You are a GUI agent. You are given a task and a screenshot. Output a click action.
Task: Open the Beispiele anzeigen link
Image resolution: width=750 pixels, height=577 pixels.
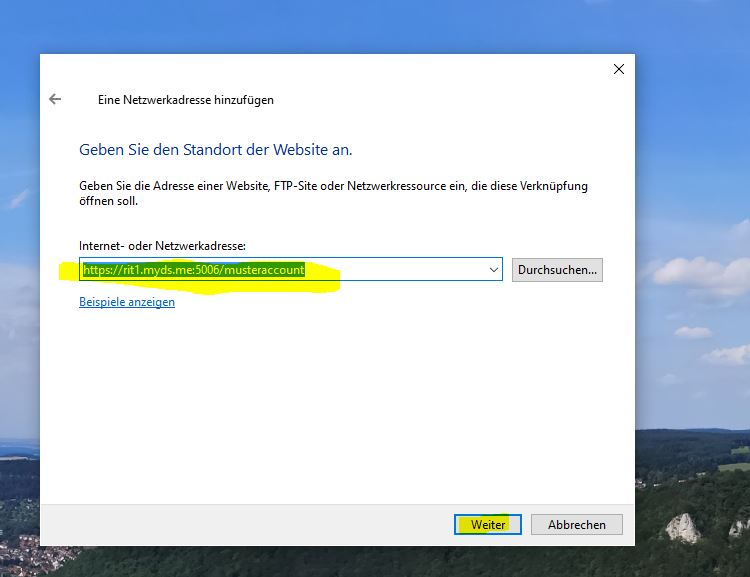[127, 302]
